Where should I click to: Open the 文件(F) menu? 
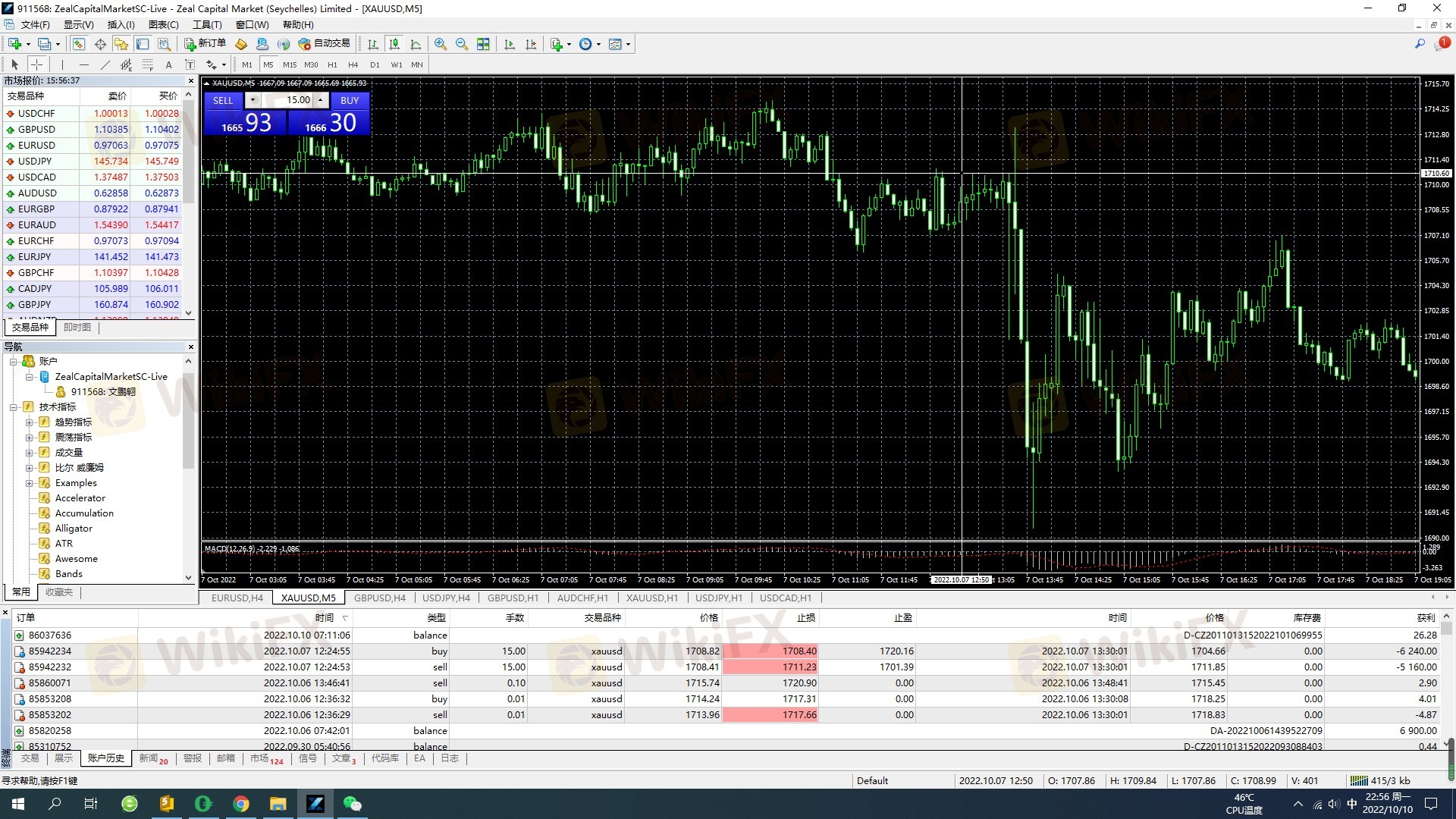(x=35, y=25)
